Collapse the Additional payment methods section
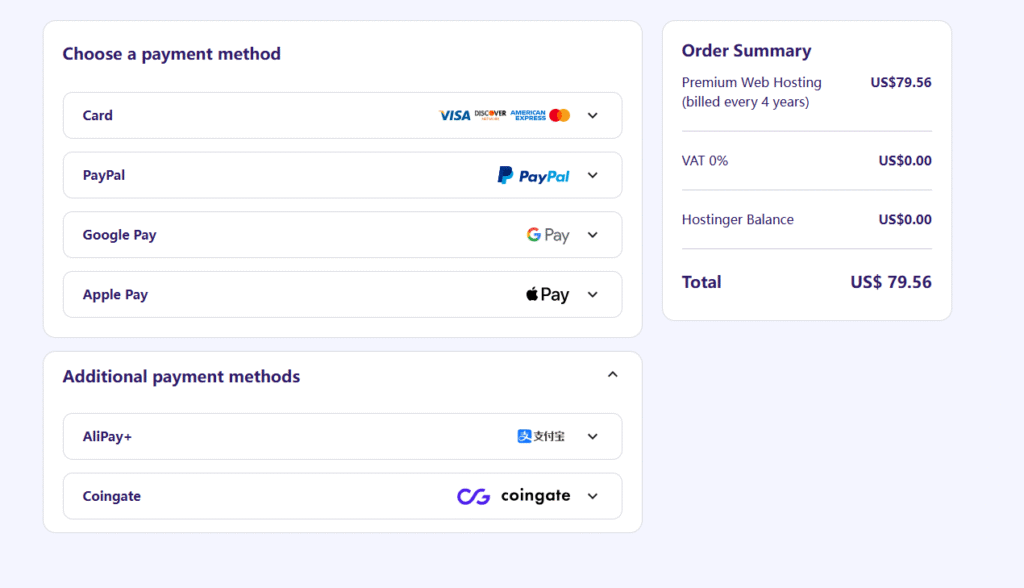Image resolution: width=1024 pixels, height=588 pixels. [613, 375]
